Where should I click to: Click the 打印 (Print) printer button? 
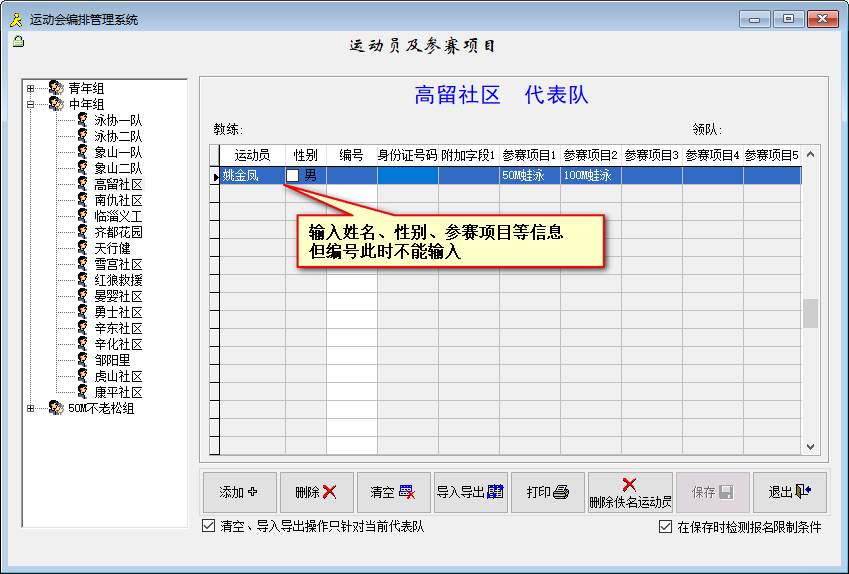(547, 492)
